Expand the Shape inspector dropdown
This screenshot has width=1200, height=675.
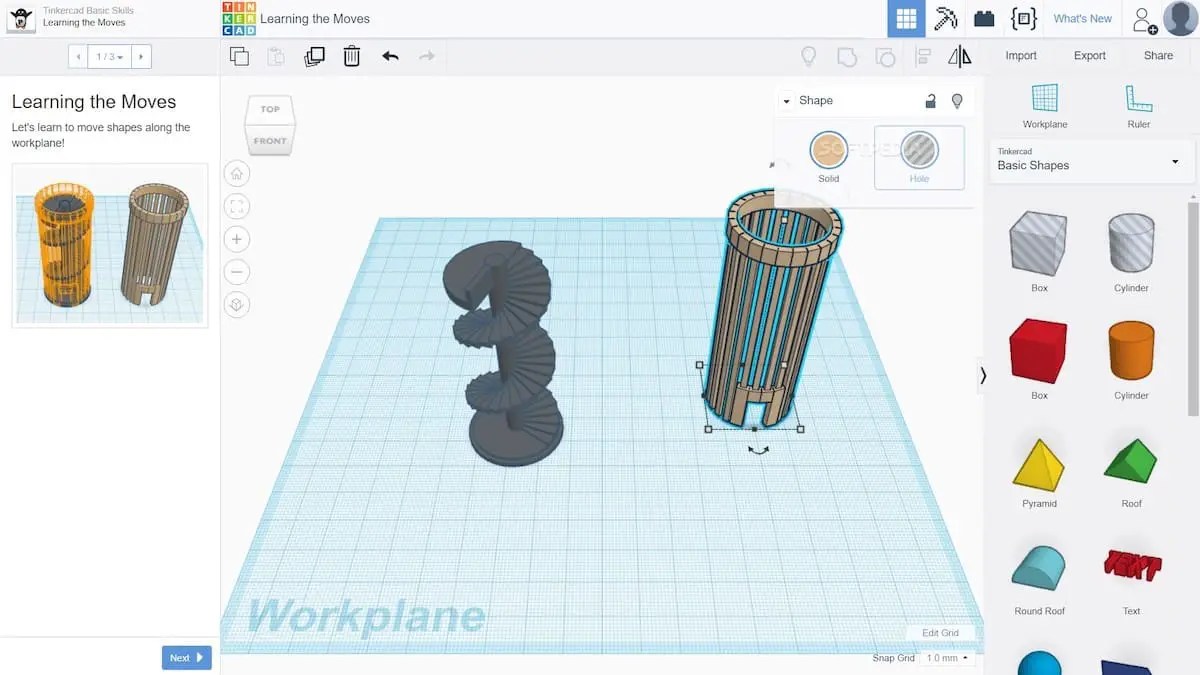click(785, 100)
